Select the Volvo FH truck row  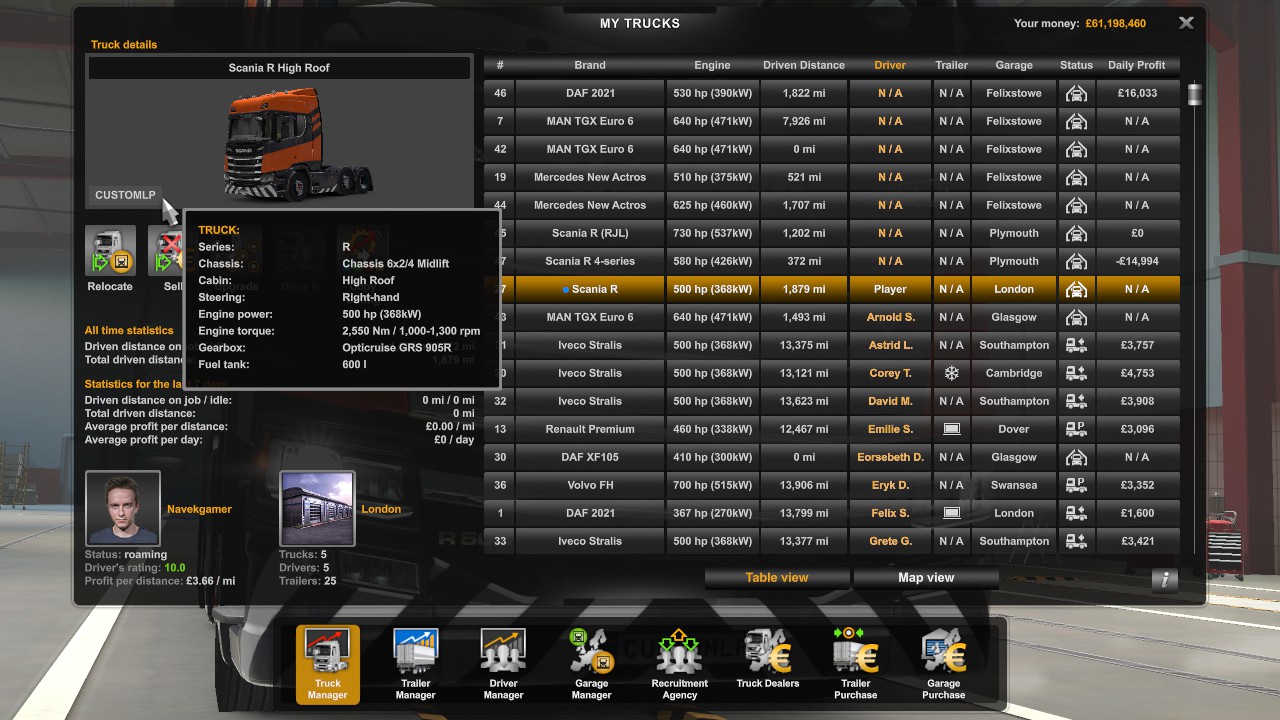(x=832, y=485)
